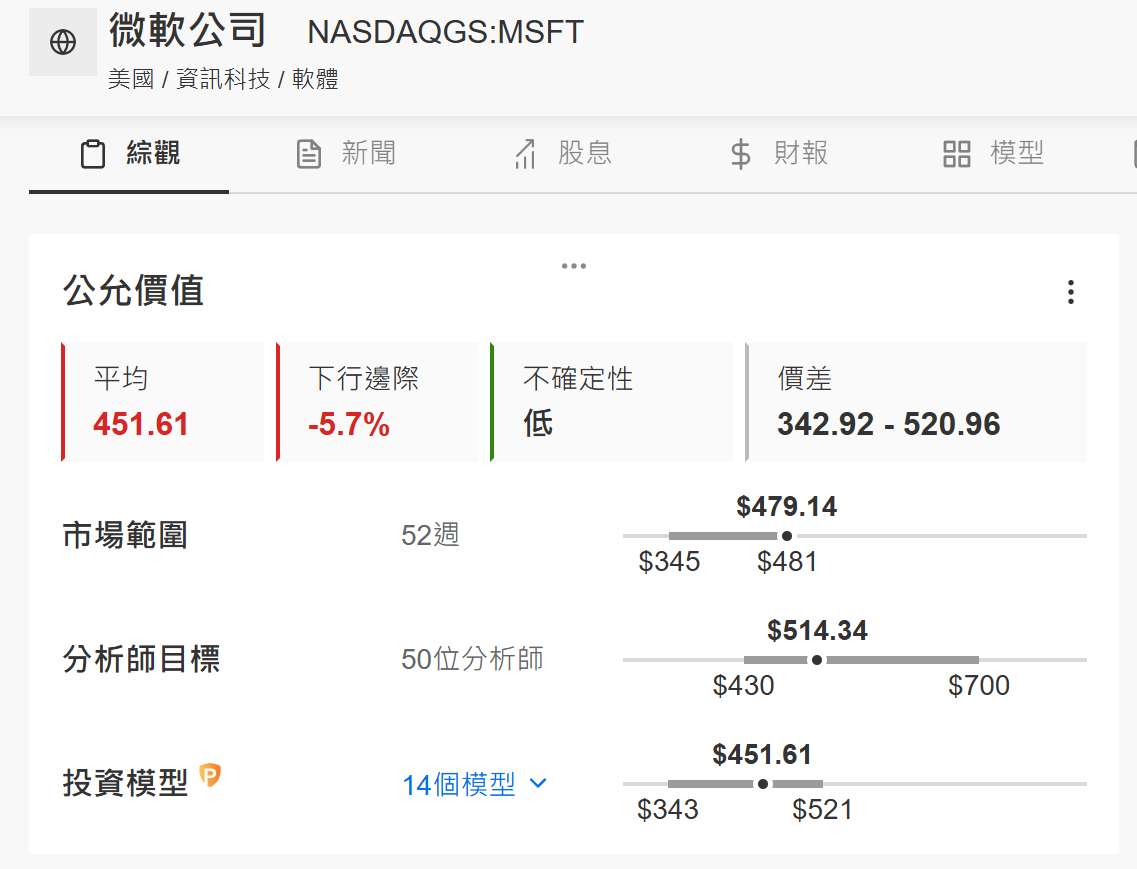This screenshot has width=1137, height=869.
Task: Click the investment model marker at $451.61
Action: [x=763, y=784]
